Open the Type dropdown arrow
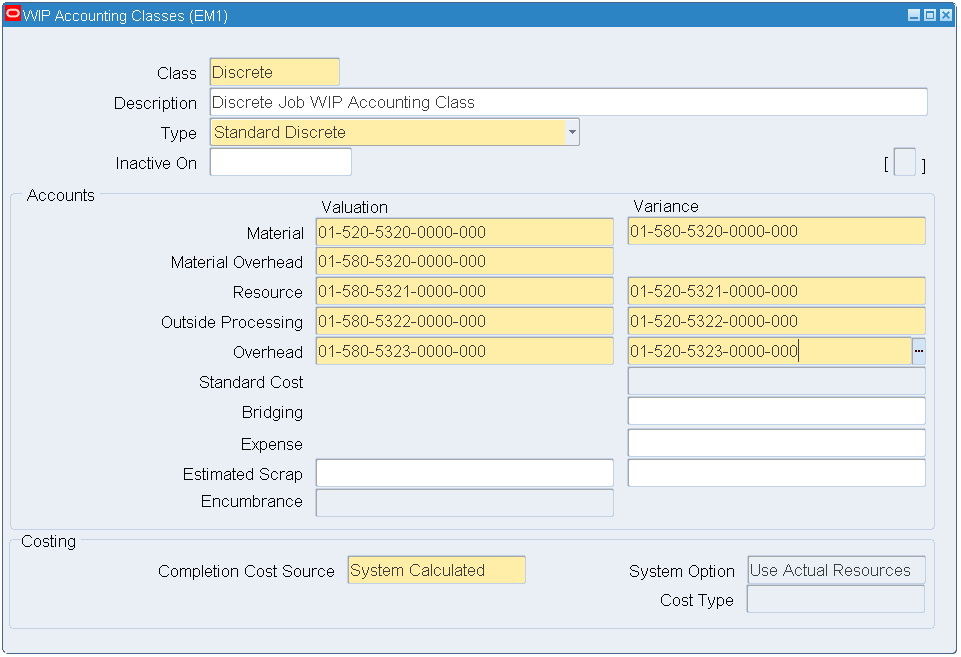This screenshot has width=961, height=657. [572, 132]
